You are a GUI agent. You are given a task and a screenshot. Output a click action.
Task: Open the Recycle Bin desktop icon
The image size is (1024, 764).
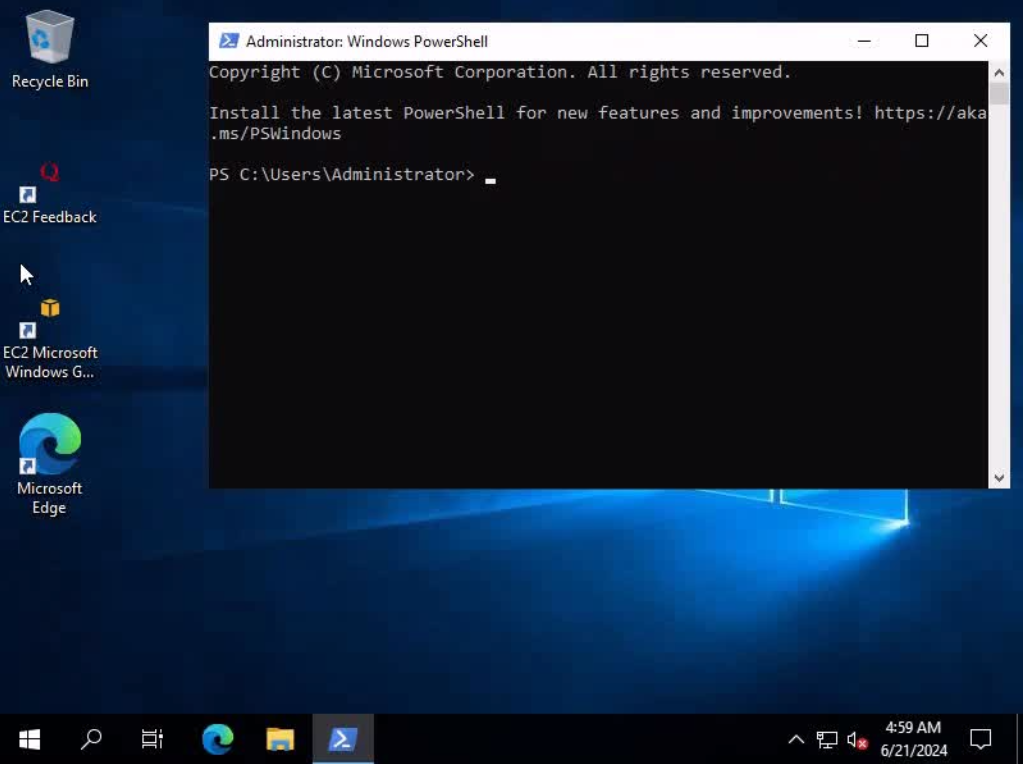tap(50, 50)
